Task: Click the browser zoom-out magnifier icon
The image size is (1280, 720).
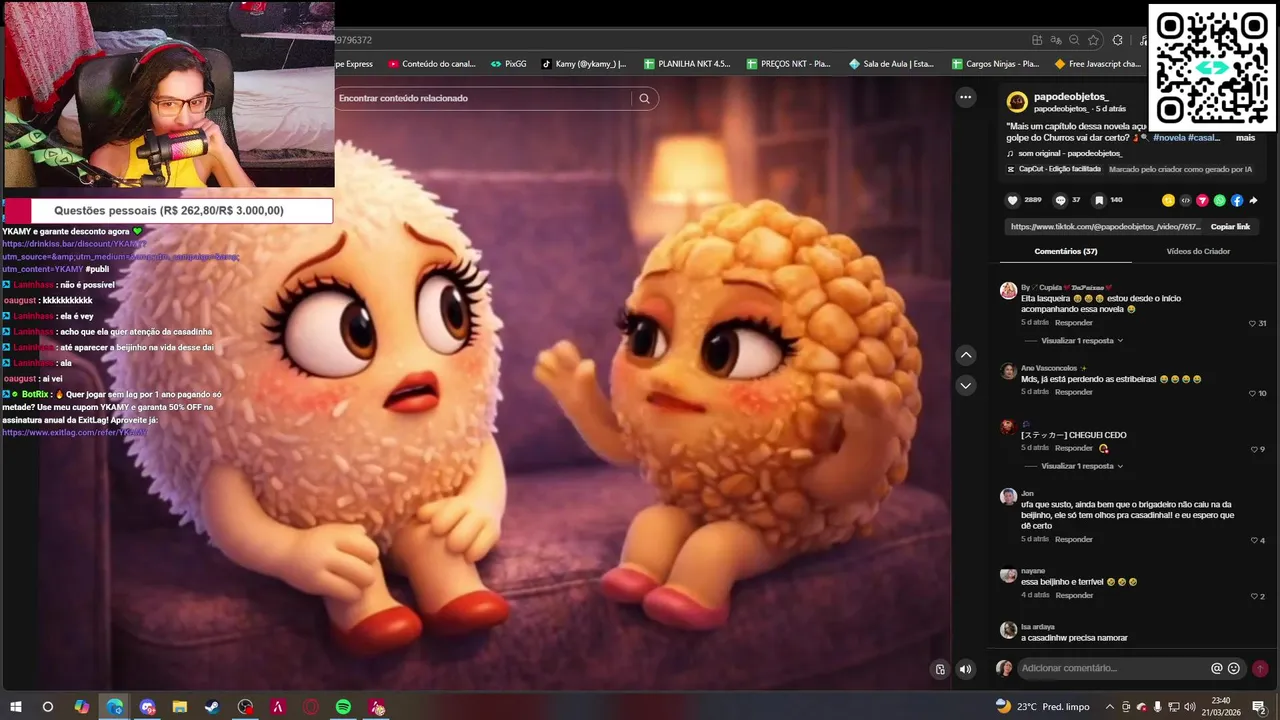Action: click(x=1074, y=40)
